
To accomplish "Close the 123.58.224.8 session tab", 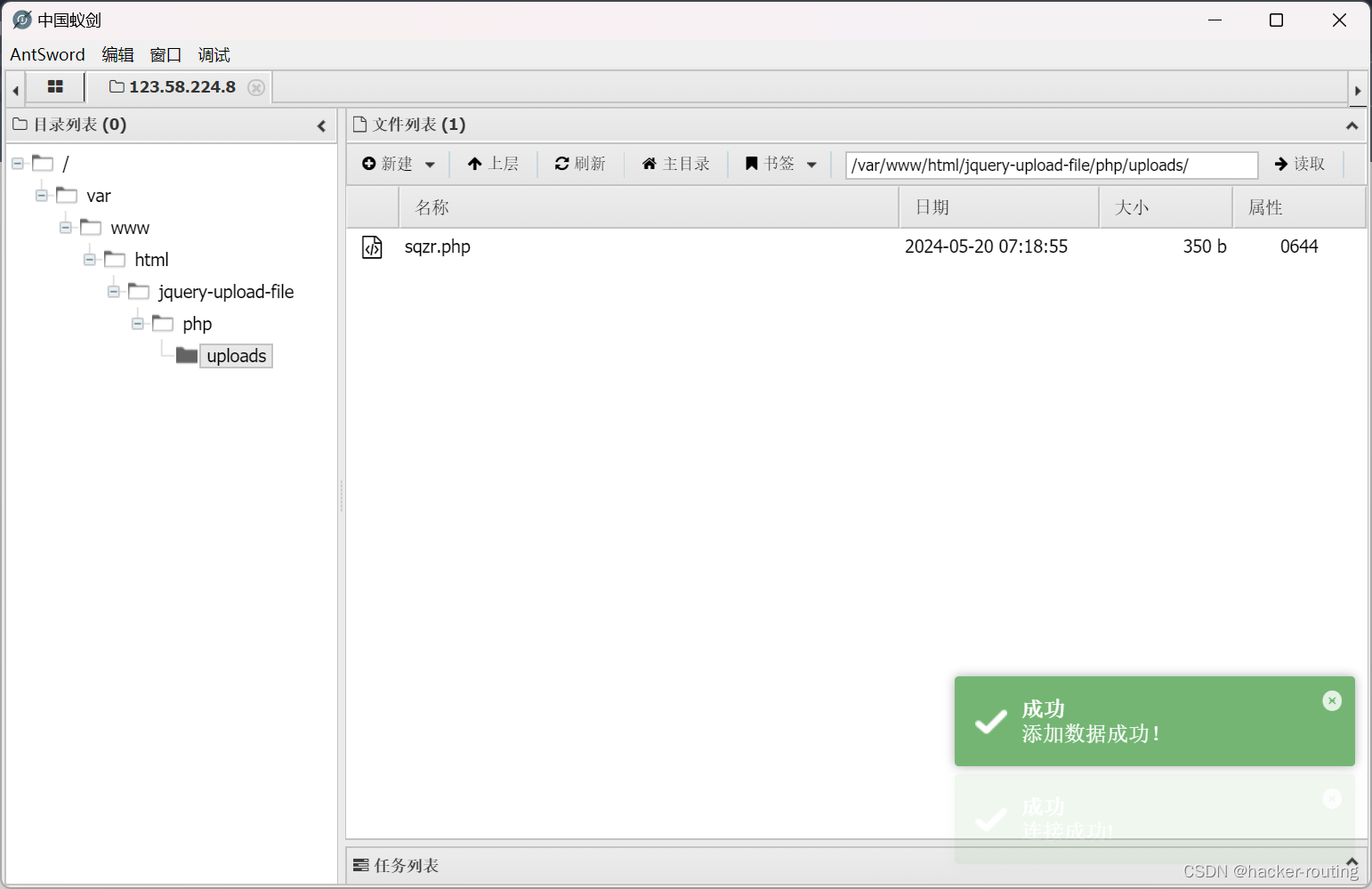I will tap(256, 87).
